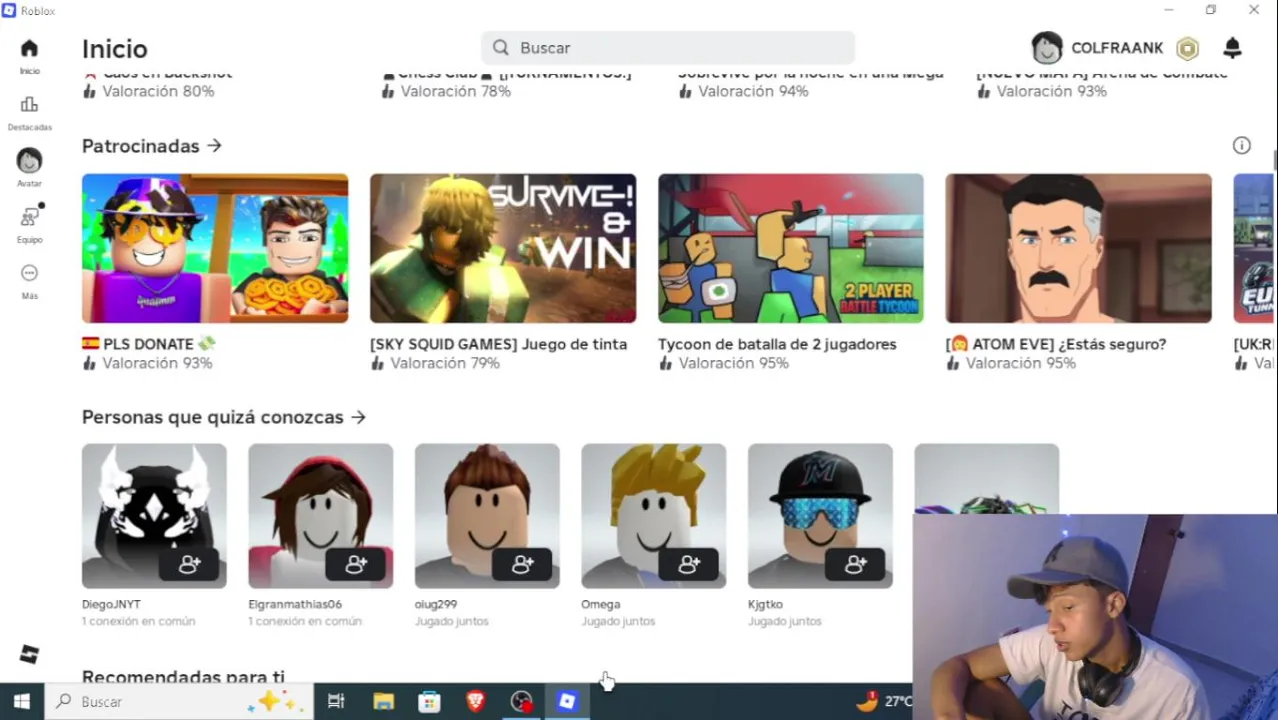Click the sponsored info icon
Image resolution: width=1278 pixels, height=720 pixels.
pos(1241,146)
